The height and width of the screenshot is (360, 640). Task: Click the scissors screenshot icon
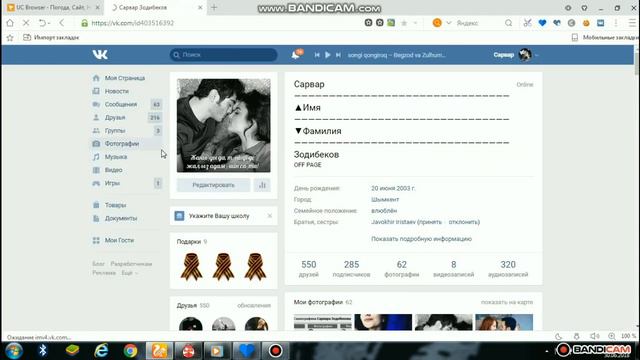pyautogui.click(x=527, y=23)
